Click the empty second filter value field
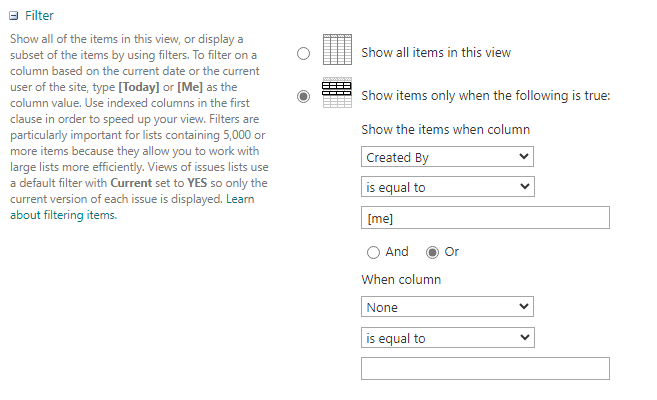Image resolution: width=657 pixels, height=400 pixels. tap(485, 369)
